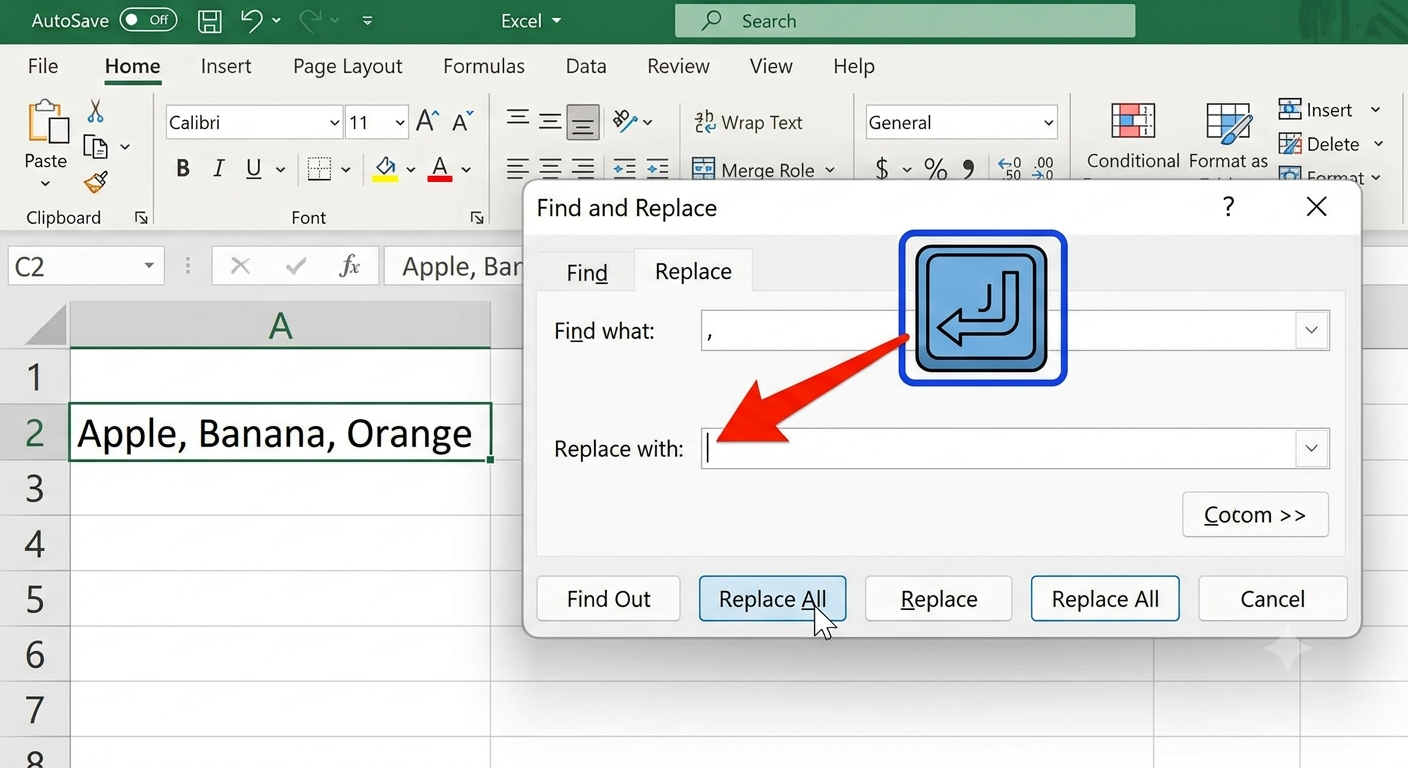Image resolution: width=1408 pixels, height=768 pixels.
Task: Switch to Page Layout tab
Action: [x=347, y=66]
